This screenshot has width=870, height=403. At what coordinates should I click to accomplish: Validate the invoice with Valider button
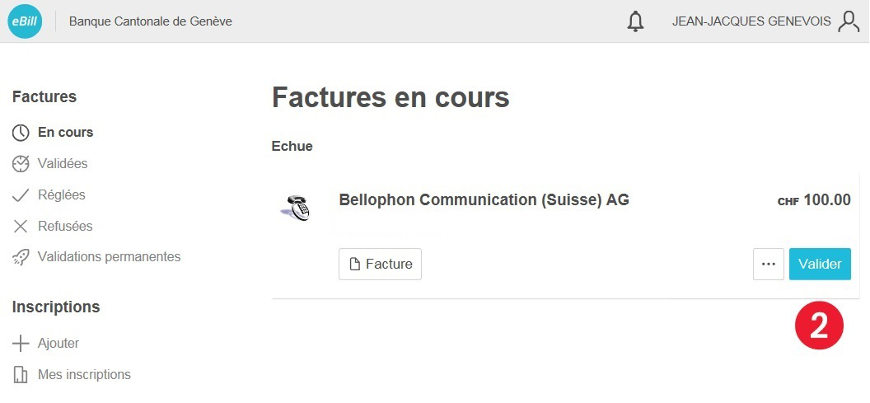(820, 264)
